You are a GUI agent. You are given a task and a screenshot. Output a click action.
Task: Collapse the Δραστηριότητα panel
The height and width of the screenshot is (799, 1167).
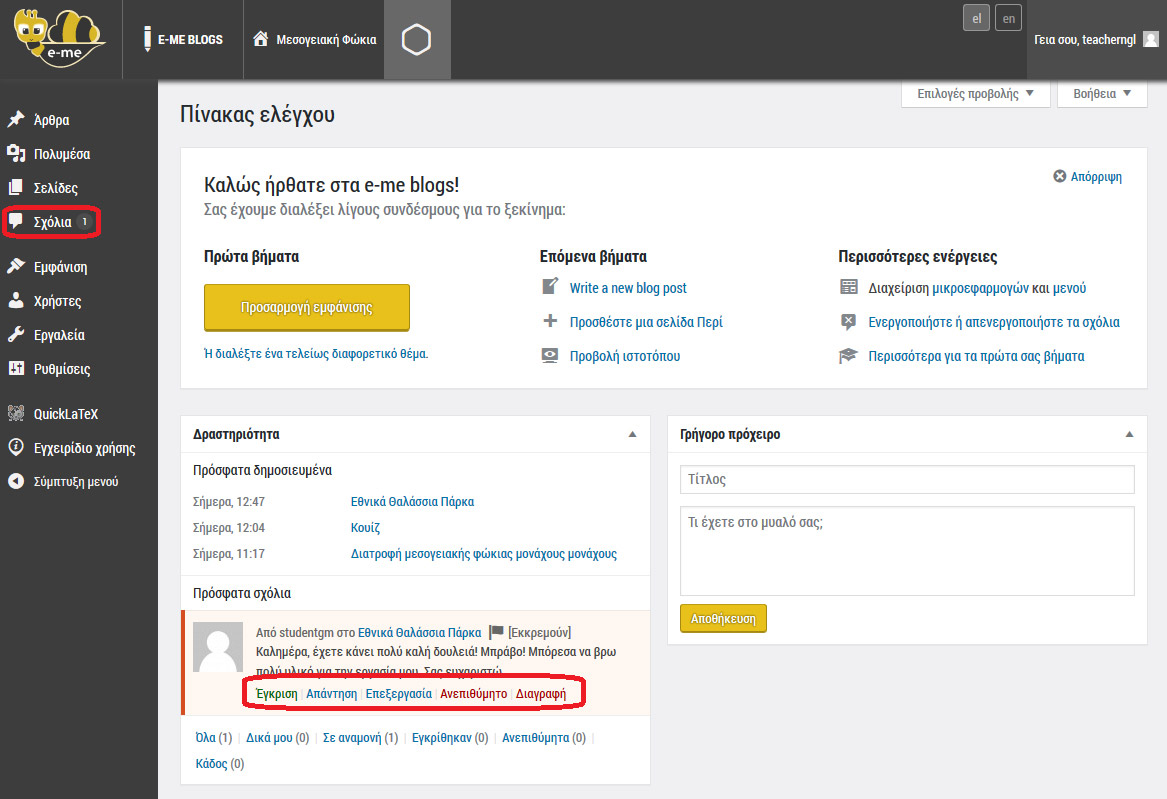tap(633, 434)
